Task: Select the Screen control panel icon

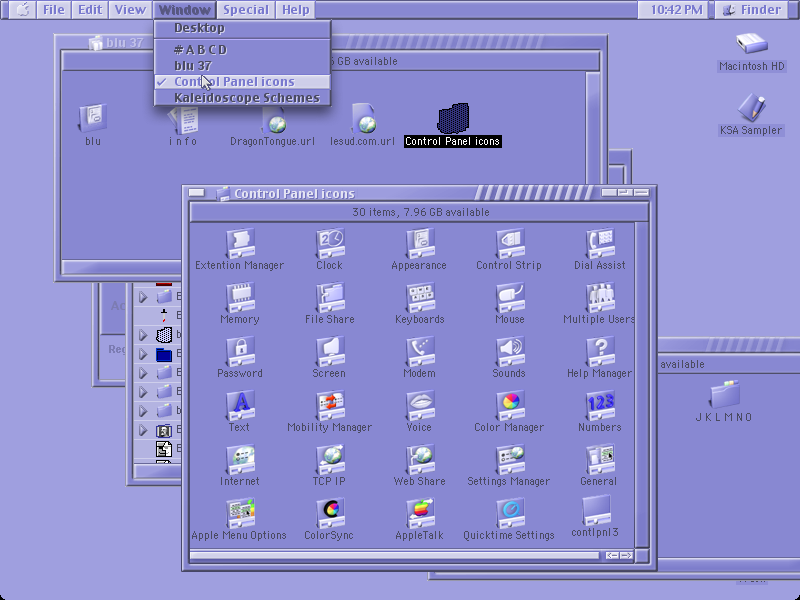Action: [330, 352]
